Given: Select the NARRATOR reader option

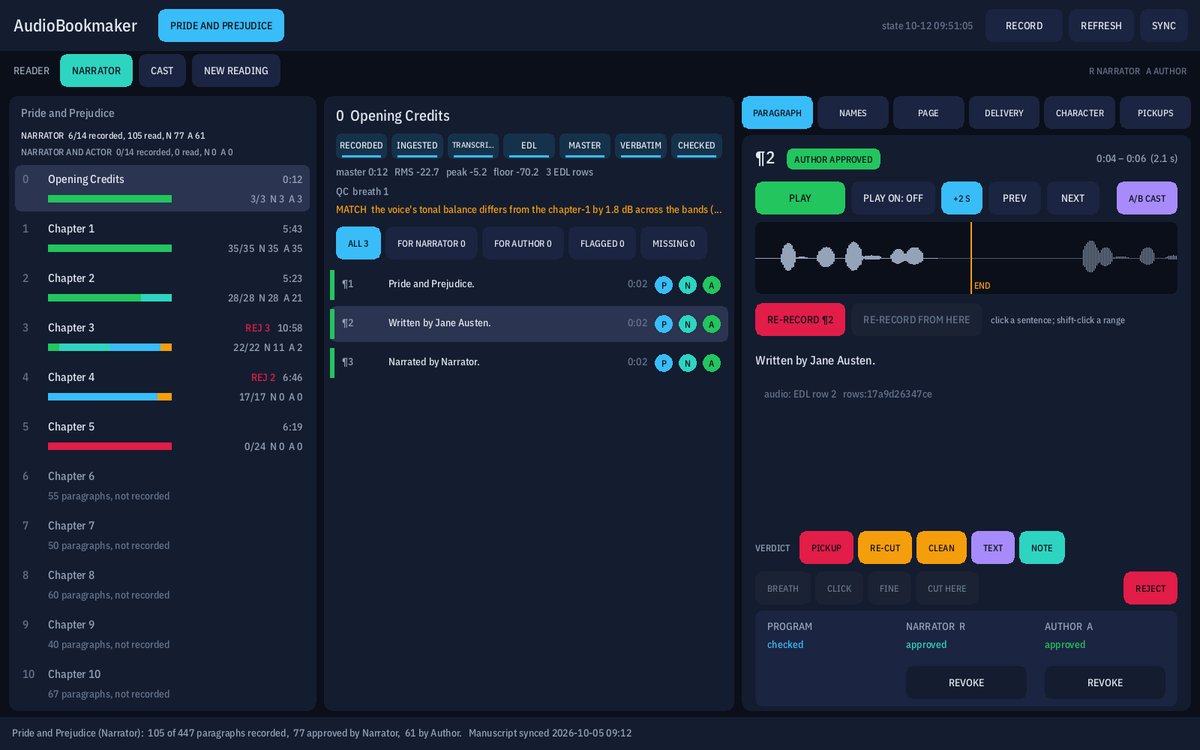Looking at the screenshot, I should coord(96,71).
